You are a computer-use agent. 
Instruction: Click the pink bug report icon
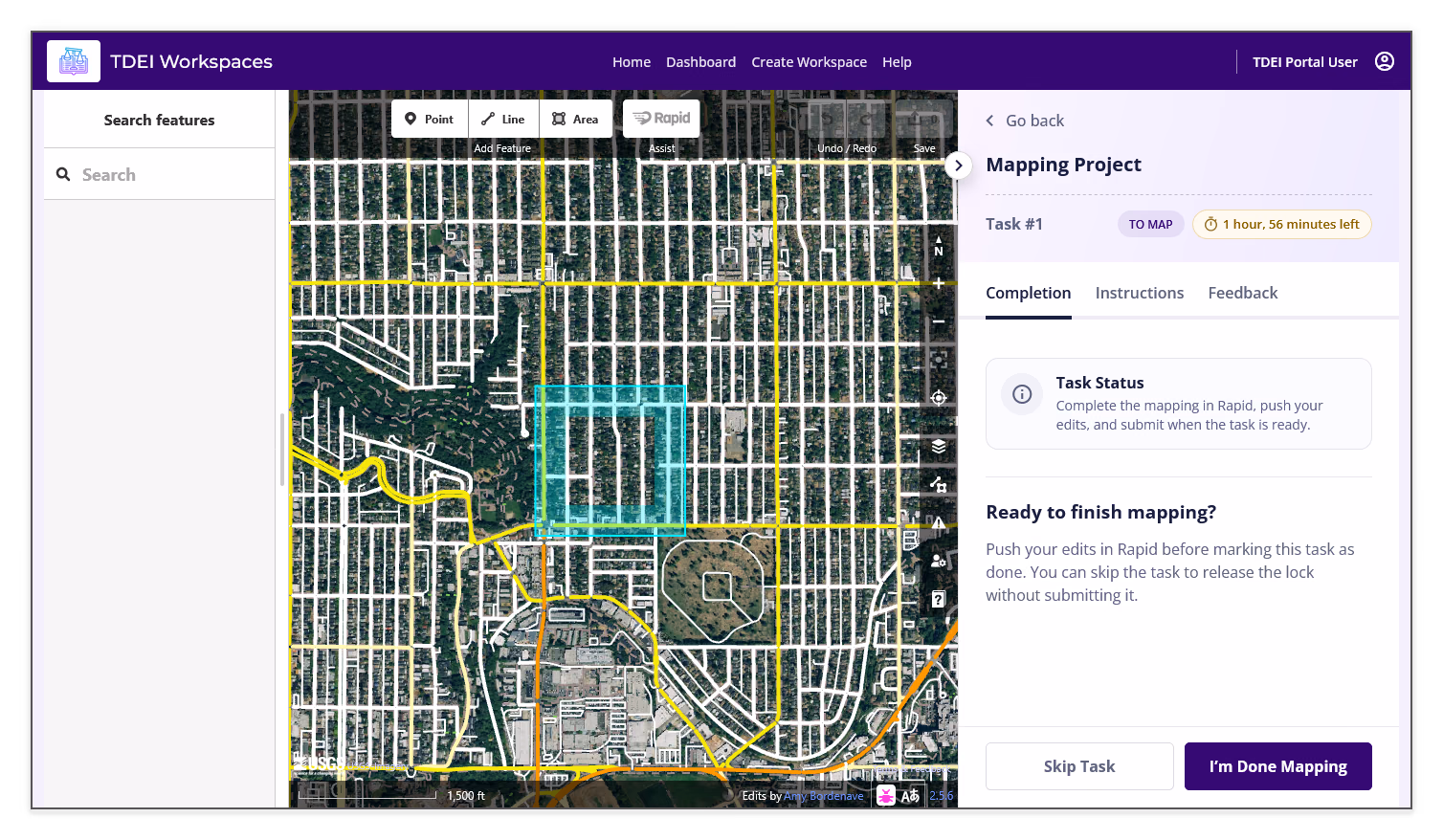(x=886, y=796)
